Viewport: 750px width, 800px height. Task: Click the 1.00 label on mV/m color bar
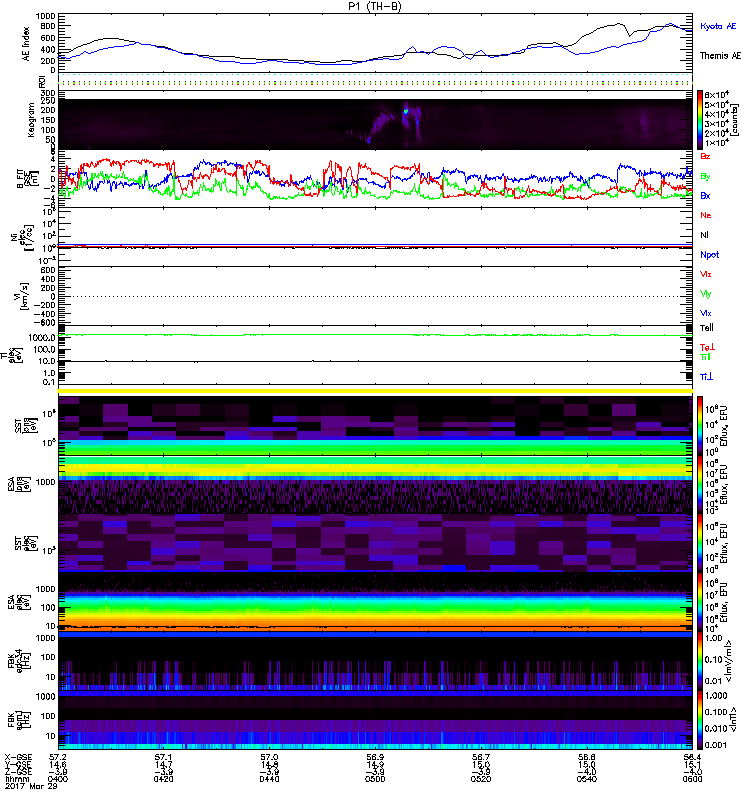click(x=713, y=638)
